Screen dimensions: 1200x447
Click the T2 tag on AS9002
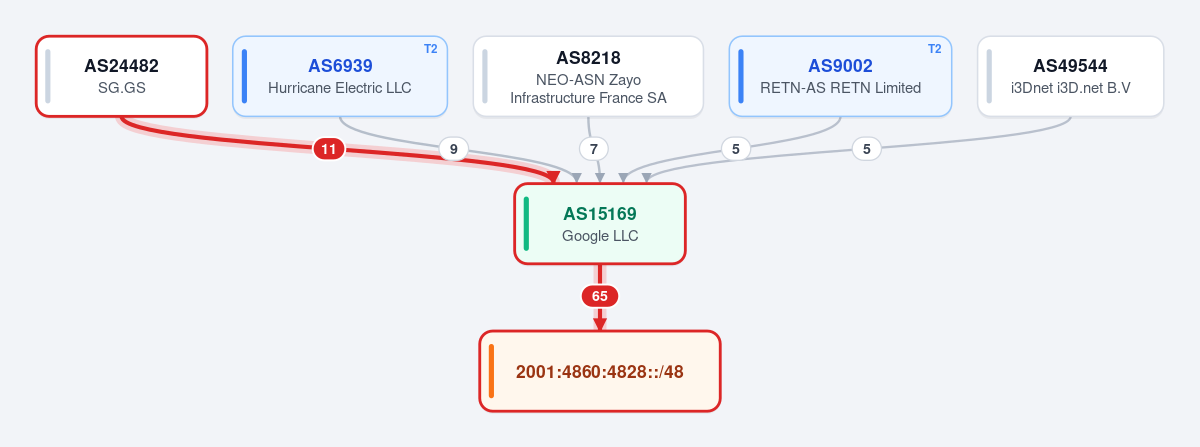935,48
